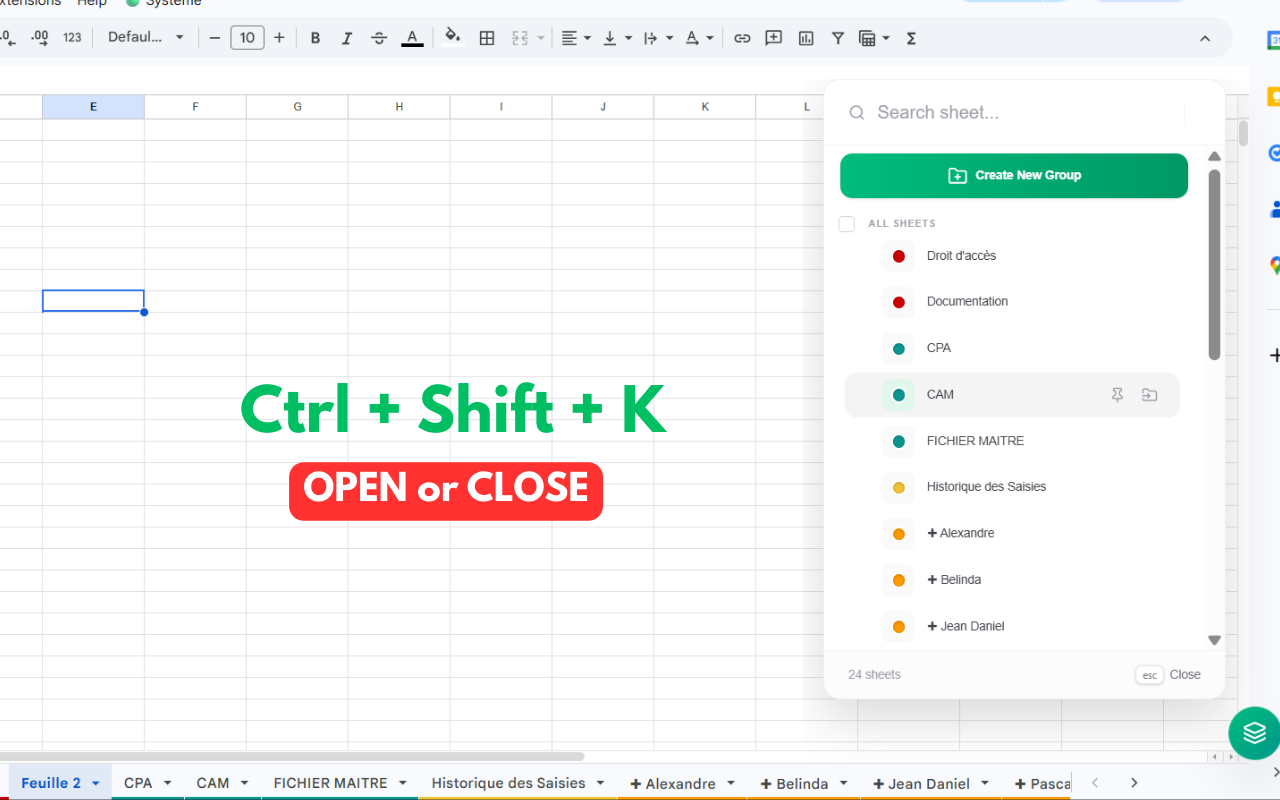Screen dimensions: 1280x800
Task: Pin the CAM sheet
Action: tap(1117, 395)
